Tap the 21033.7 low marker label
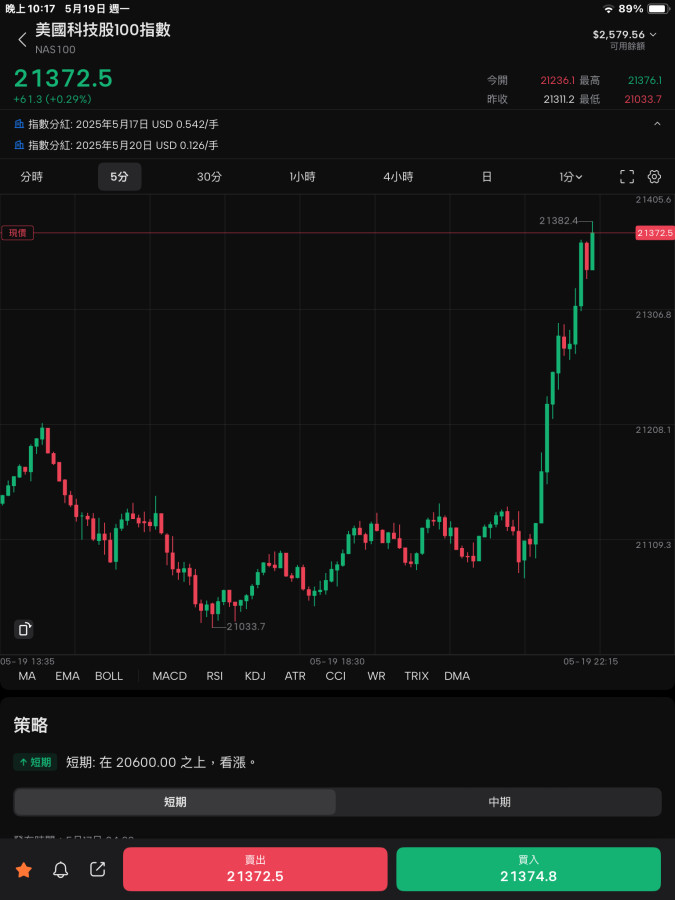The image size is (675, 900). (x=246, y=626)
